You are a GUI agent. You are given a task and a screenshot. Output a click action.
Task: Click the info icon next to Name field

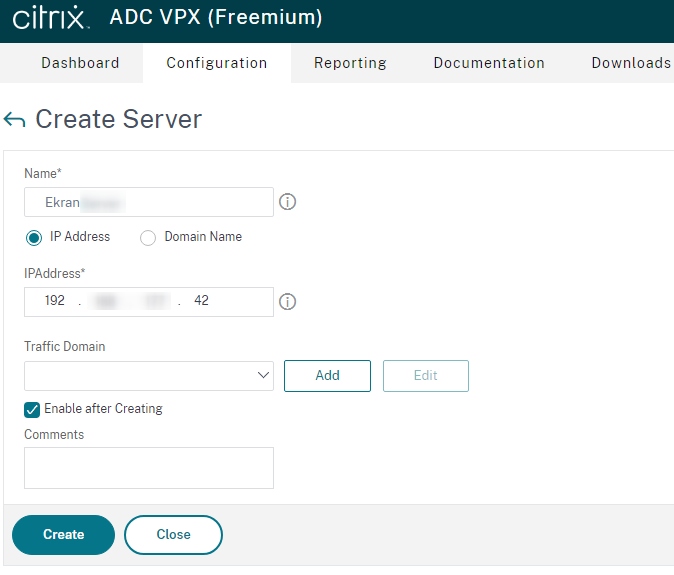(x=287, y=202)
